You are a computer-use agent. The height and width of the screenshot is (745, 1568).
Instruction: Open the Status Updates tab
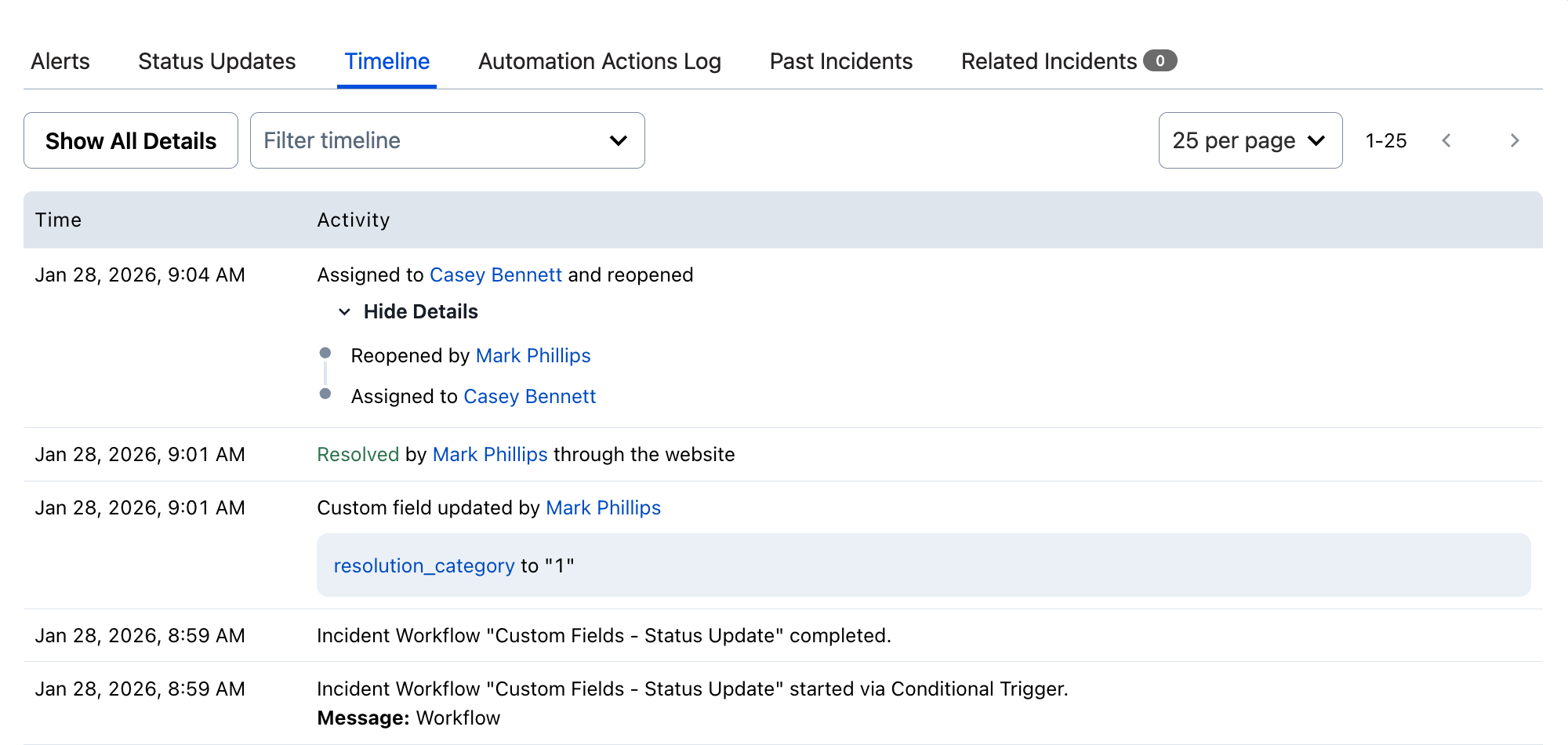tap(216, 60)
